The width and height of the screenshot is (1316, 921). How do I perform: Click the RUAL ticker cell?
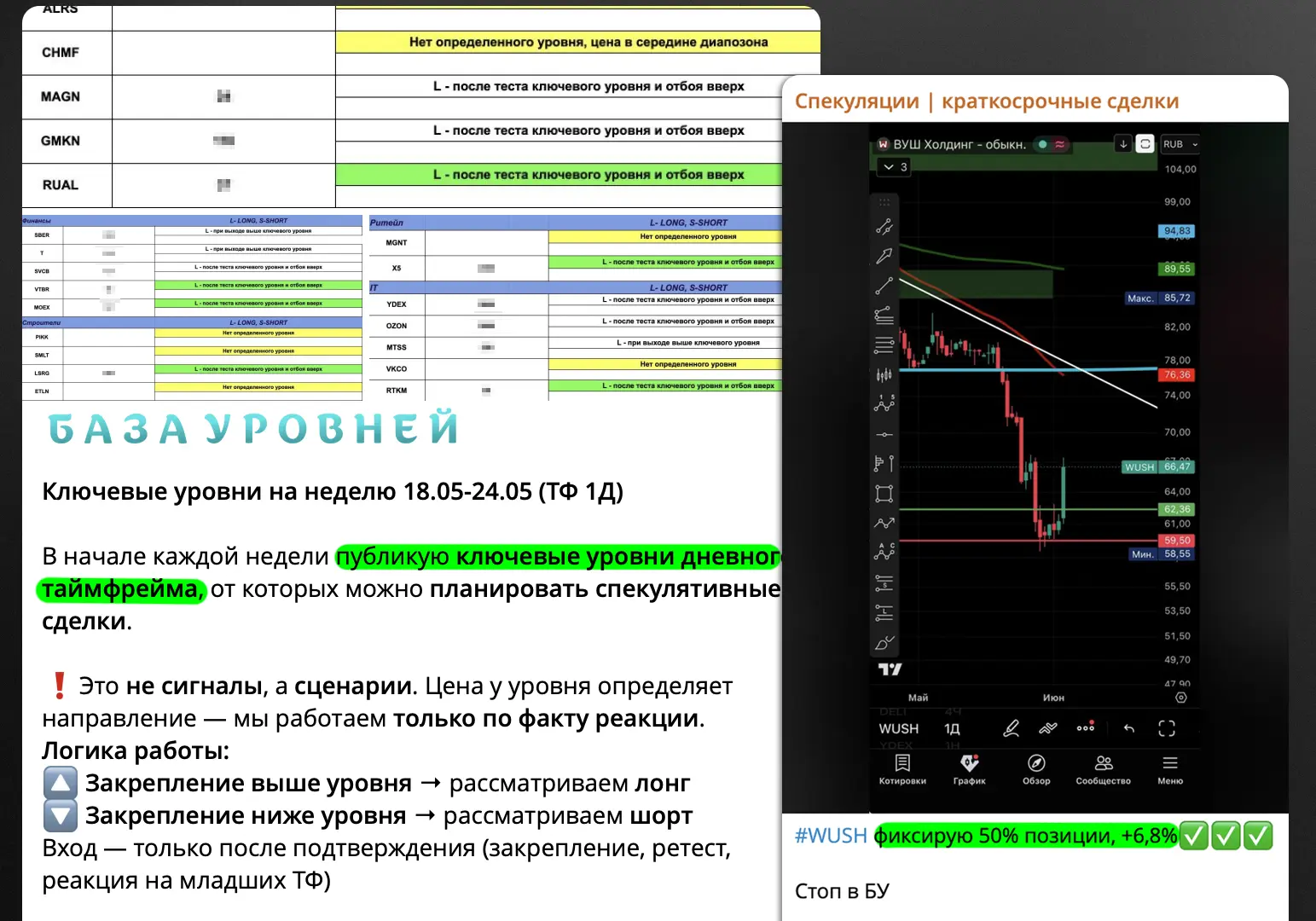[x=67, y=185]
